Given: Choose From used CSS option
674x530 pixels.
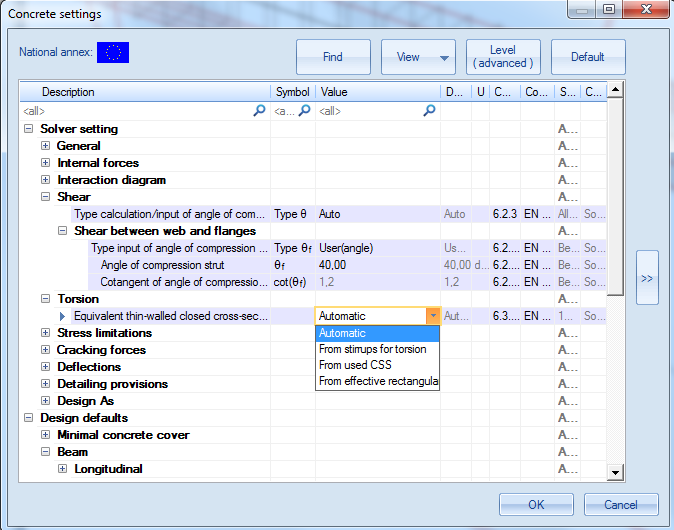Looking at the screenshot, I should point(377,365).
